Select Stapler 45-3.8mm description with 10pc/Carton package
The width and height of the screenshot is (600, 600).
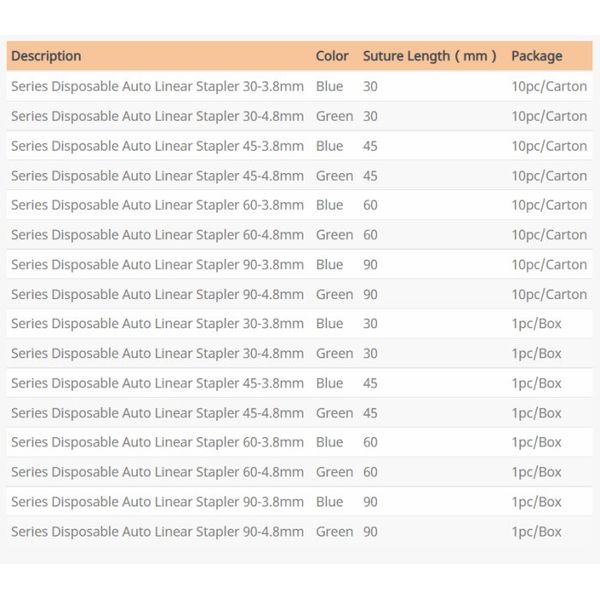point(157,146)
